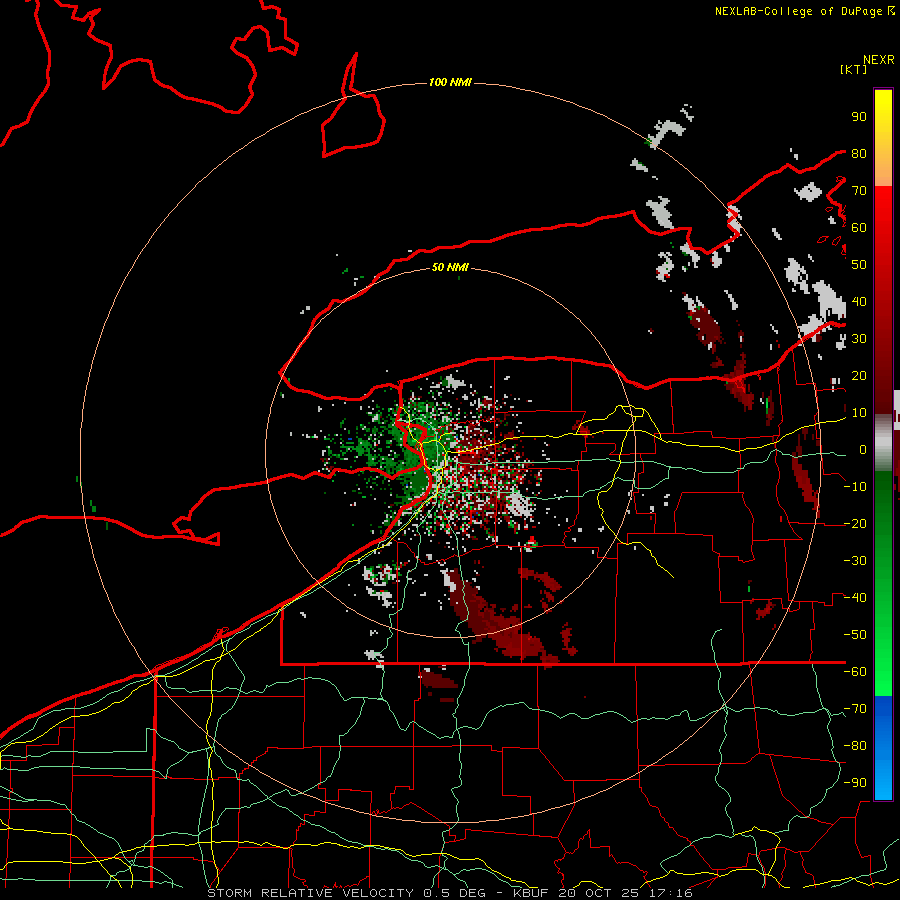Click the 50 knot scale label
900x900 pixels.
pos(859,265)
